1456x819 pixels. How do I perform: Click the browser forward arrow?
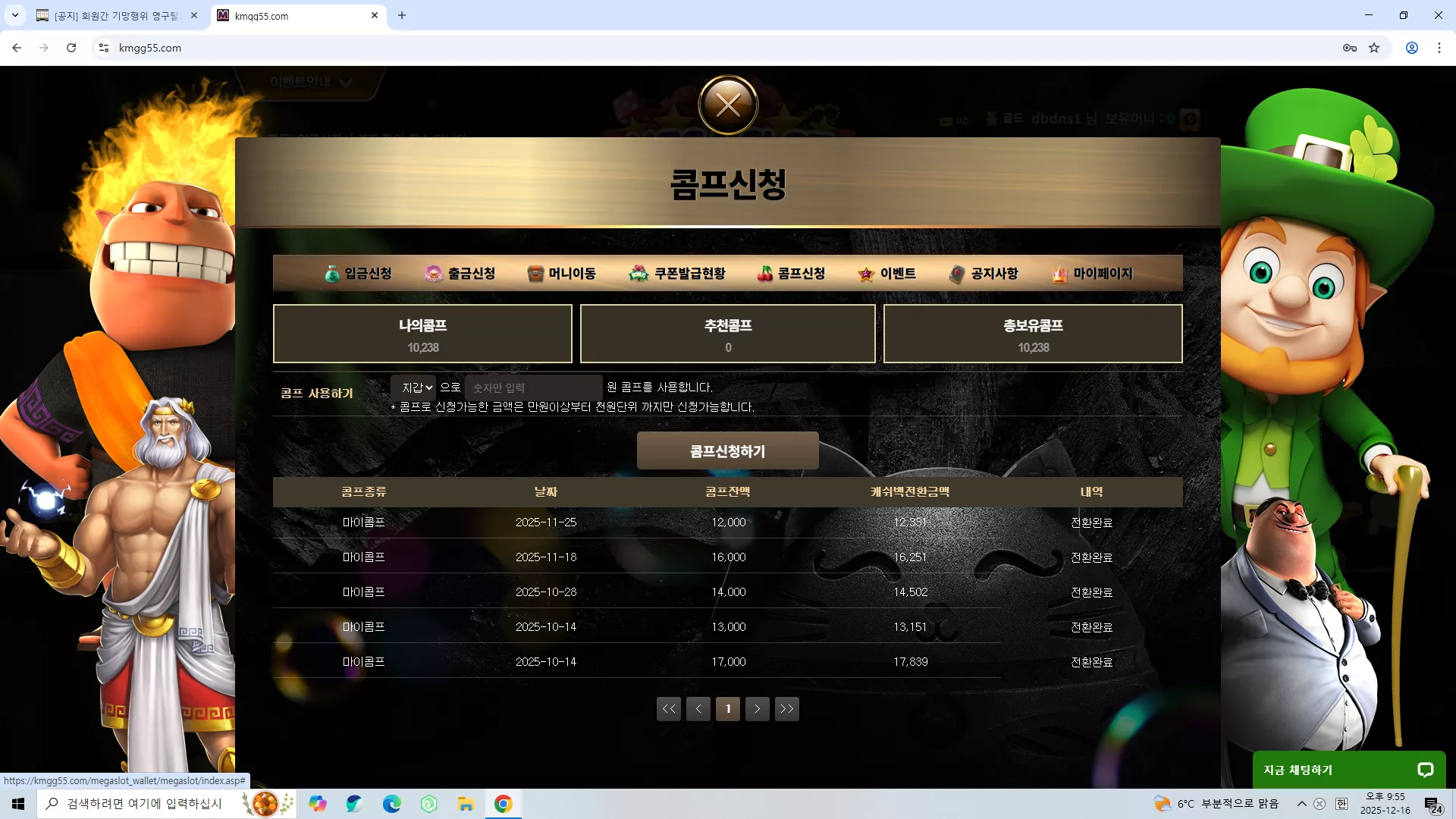click(44, 48)
